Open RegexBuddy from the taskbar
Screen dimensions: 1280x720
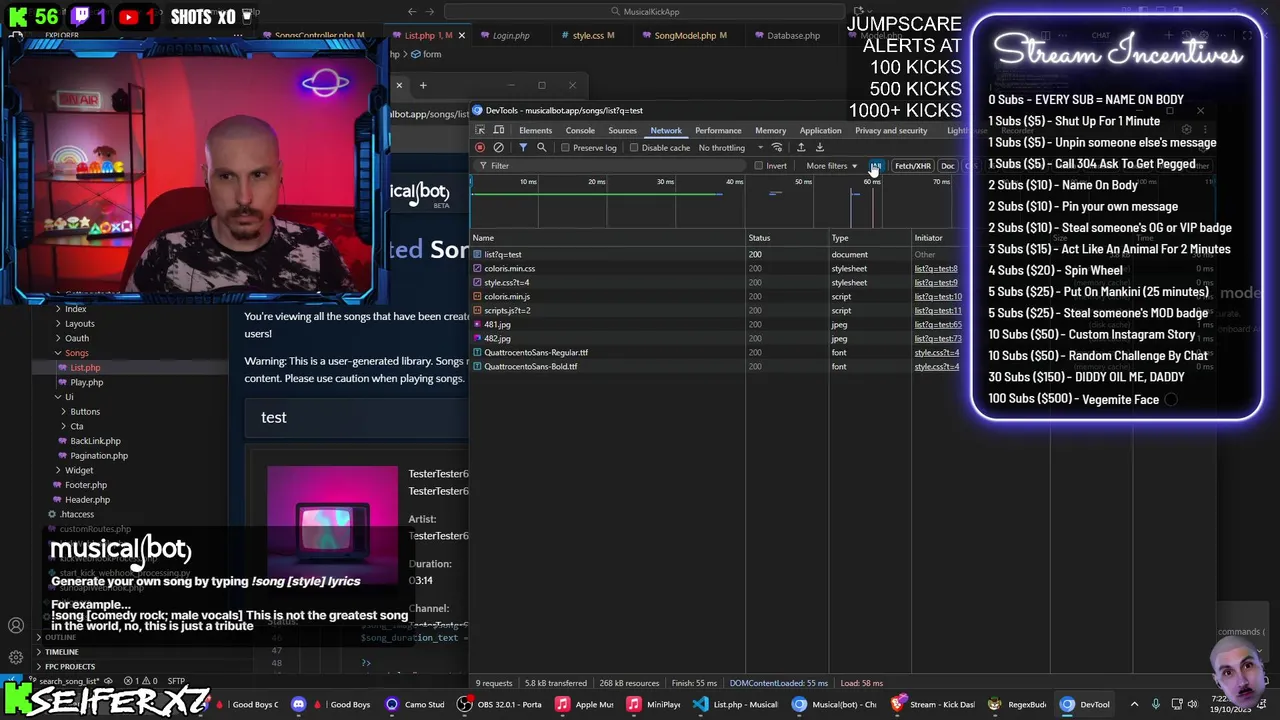[x=1017, y=704]
